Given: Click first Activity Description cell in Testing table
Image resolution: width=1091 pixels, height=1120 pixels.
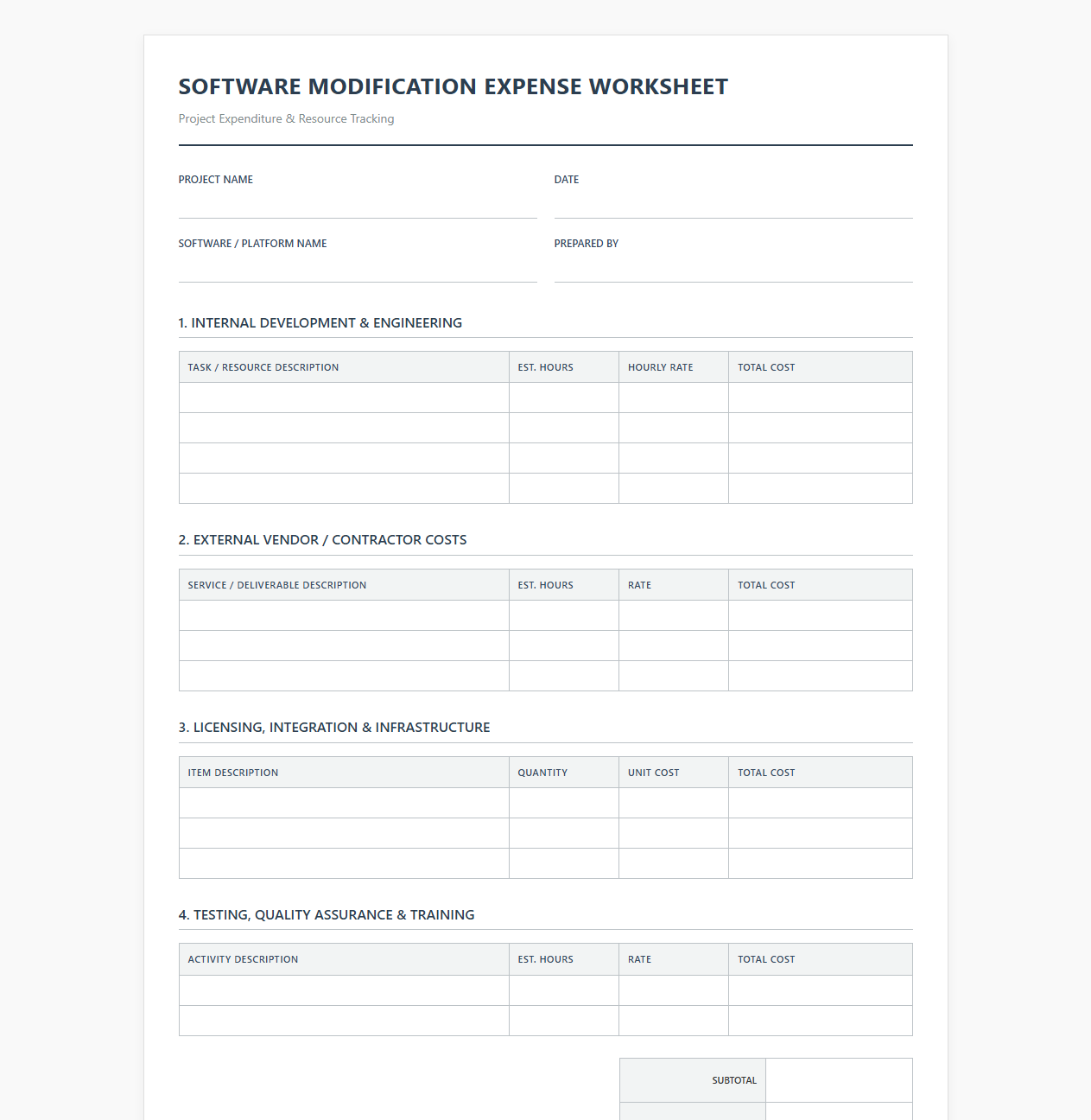Looking at the screenshot, I should click(x=344, y=990).
